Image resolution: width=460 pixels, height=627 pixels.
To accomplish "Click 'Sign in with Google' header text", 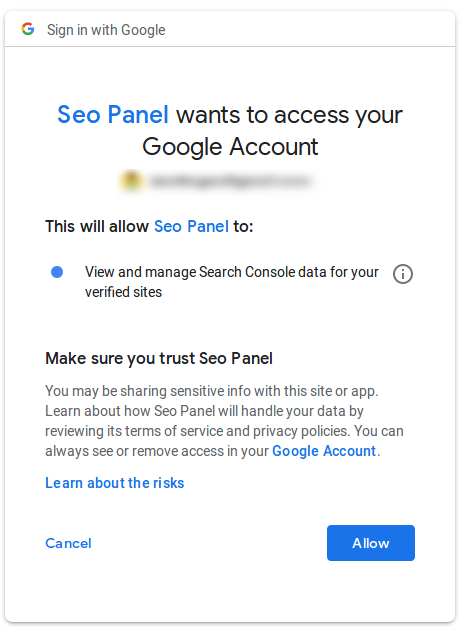I will 106,30.
